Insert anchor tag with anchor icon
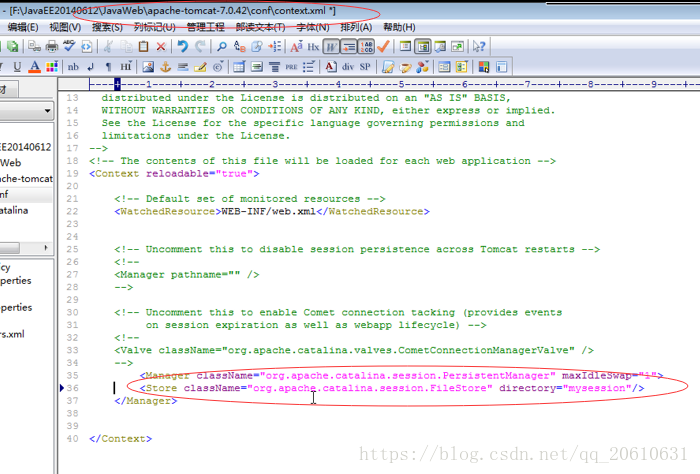This screenshot has height=474, width=700. pyautogui.click(x=166, y=67)
